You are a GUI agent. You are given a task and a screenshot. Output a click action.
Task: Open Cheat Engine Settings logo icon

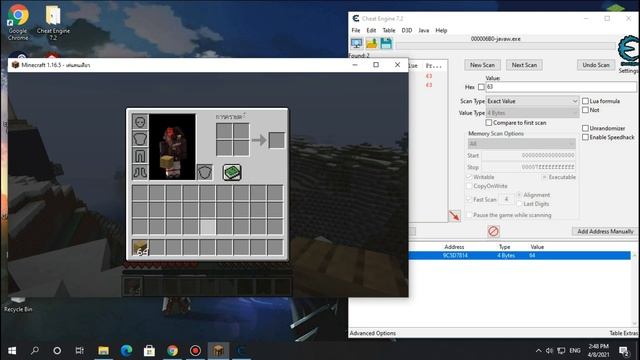pos(629,51)
